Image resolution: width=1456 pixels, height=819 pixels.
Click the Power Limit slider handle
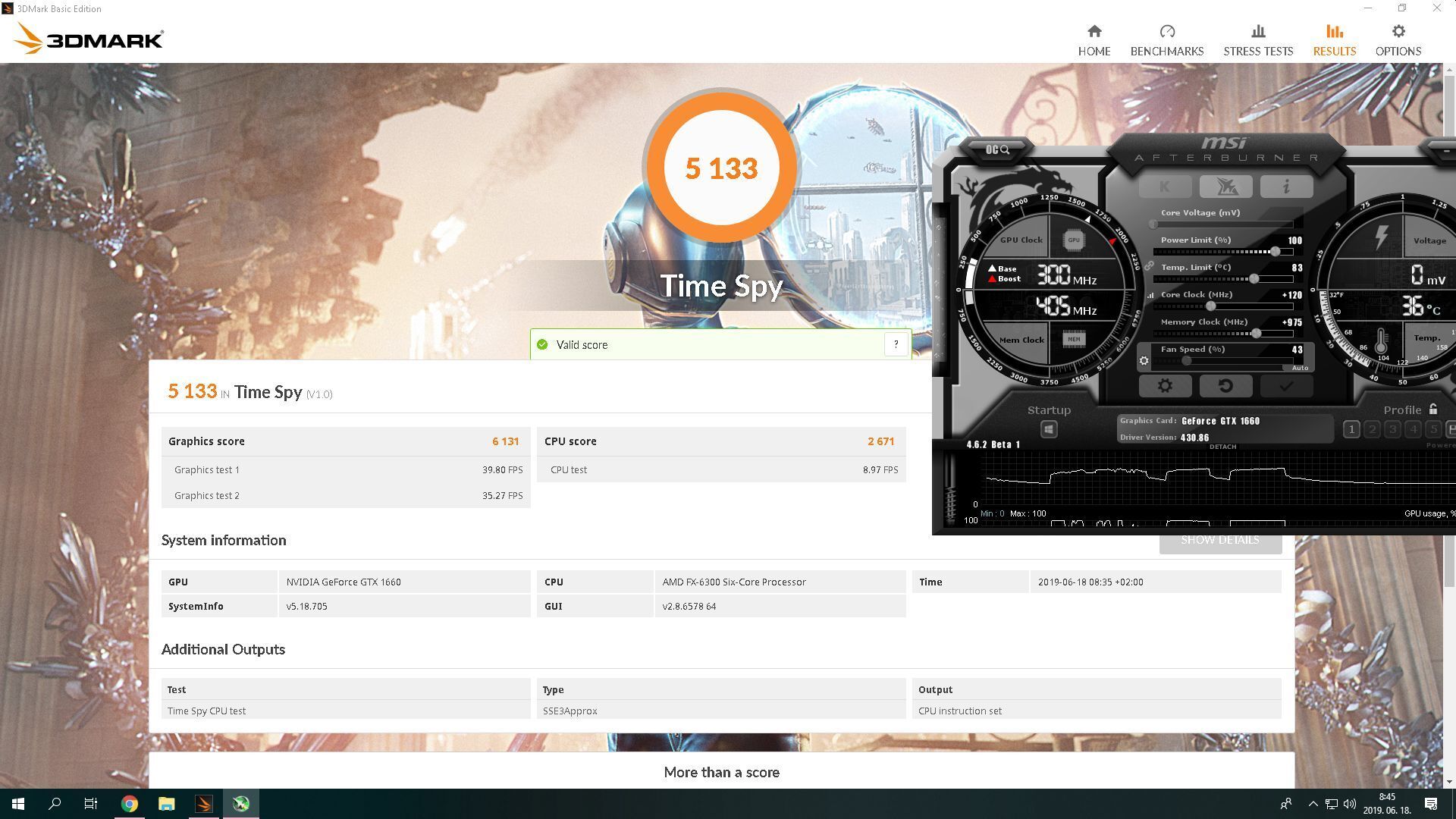click(x=1275, y=252)
